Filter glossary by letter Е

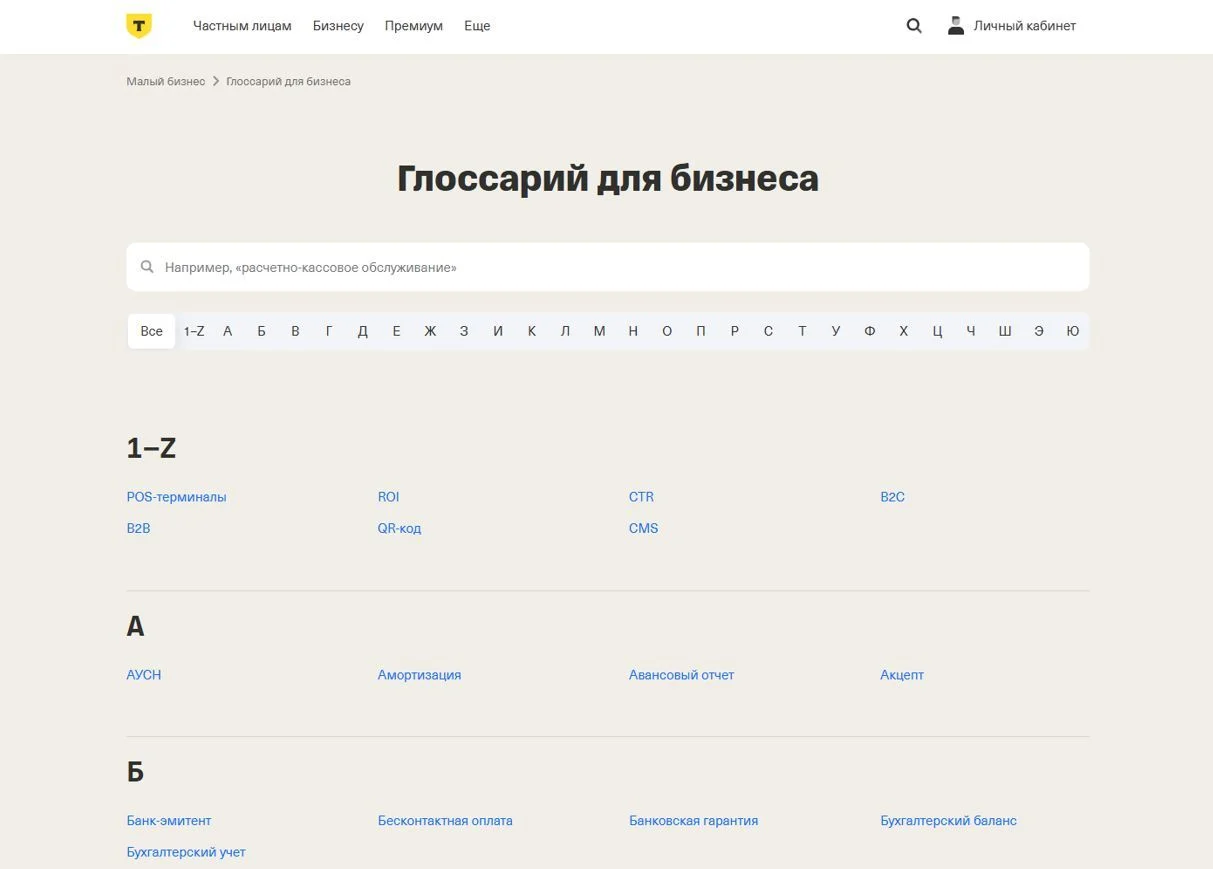tap(396, 331)
